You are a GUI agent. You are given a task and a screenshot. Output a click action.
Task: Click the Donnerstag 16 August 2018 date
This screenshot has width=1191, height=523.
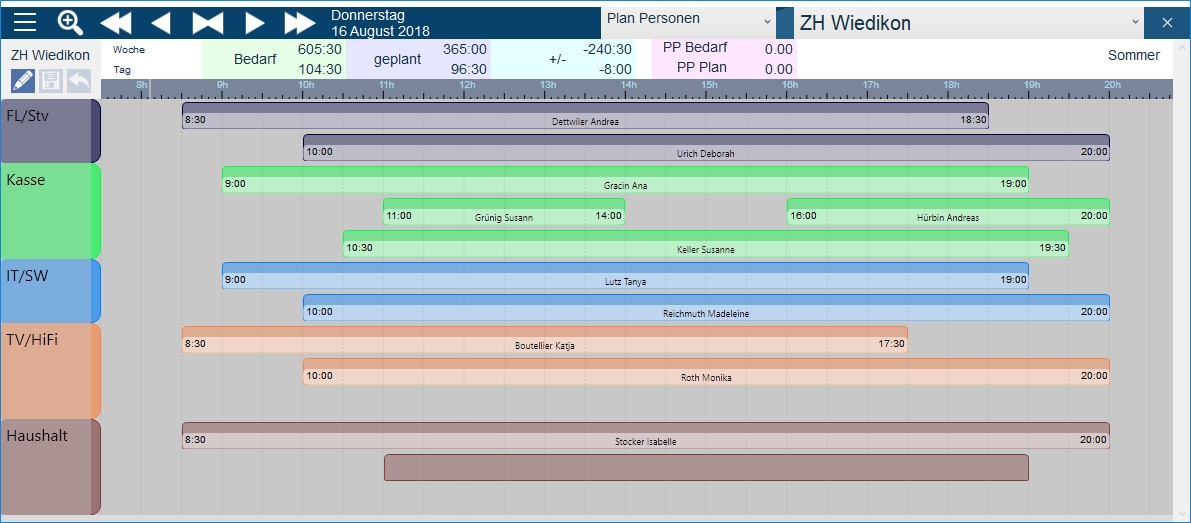coord(380,22)
